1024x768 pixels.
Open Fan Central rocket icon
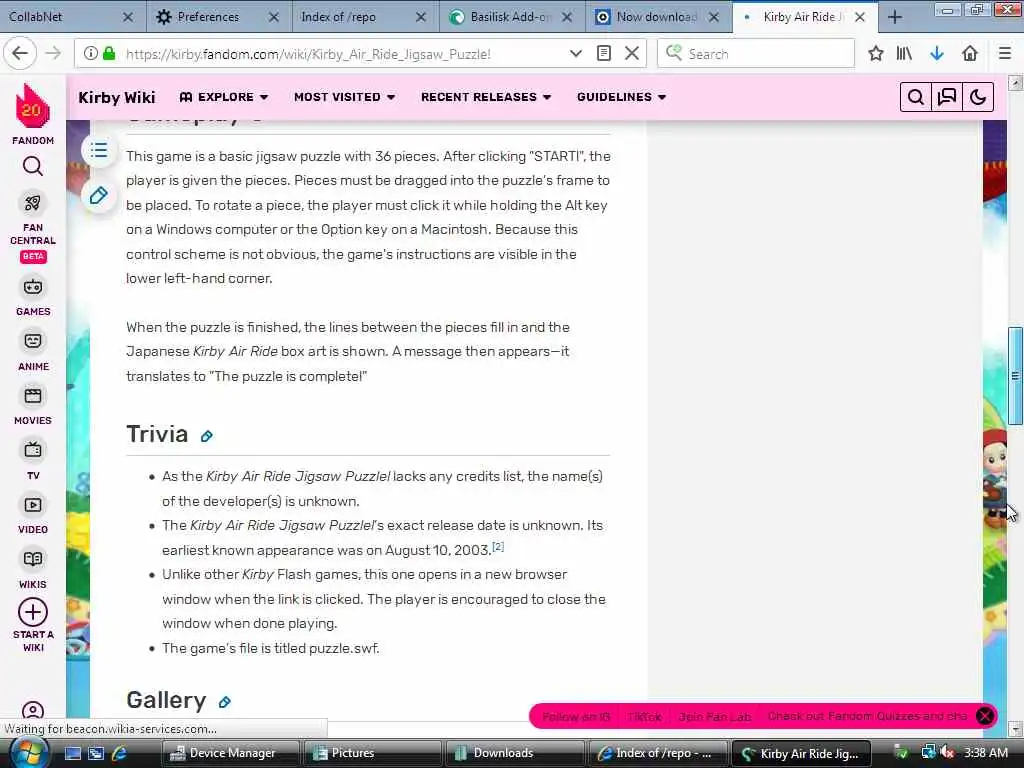(x=33, y=203)
